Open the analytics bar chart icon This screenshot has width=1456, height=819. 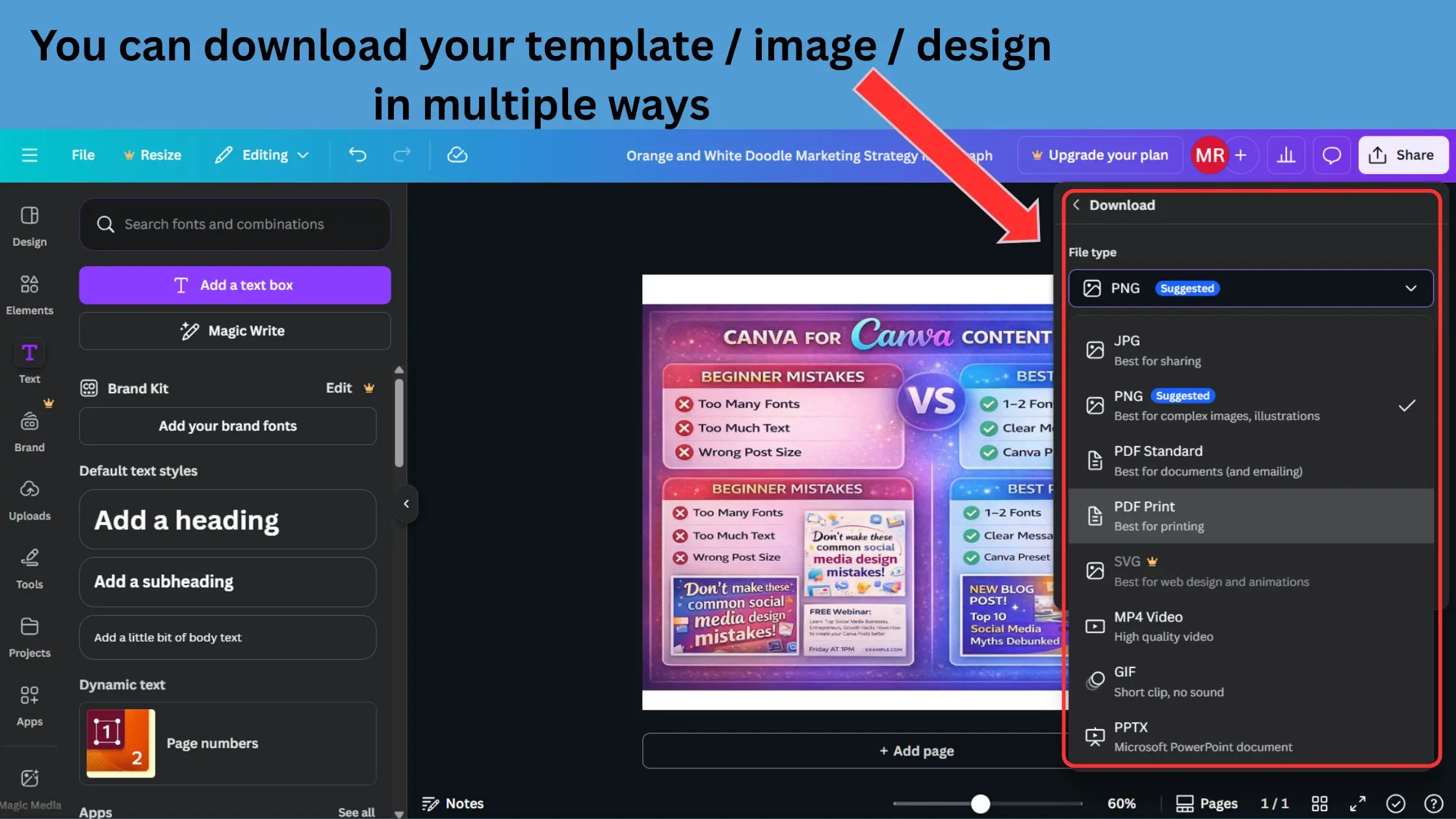(1286, 155)
